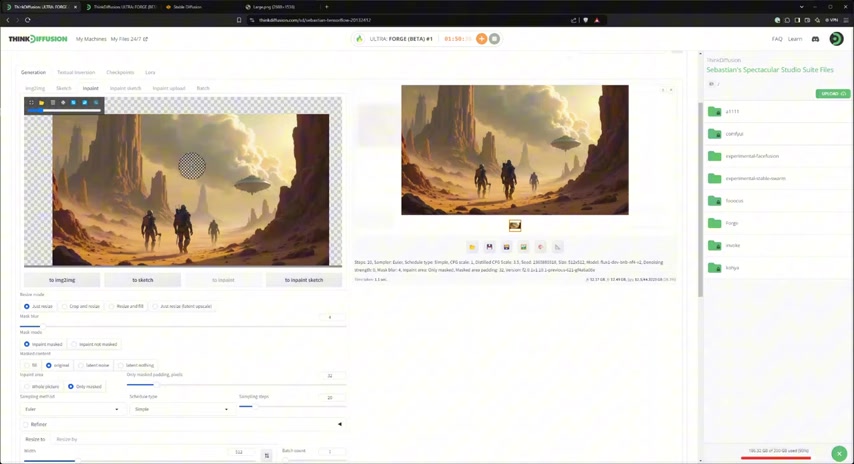Click the green Upload button
Screen dimensions: 854x464
tap(832, 94)
